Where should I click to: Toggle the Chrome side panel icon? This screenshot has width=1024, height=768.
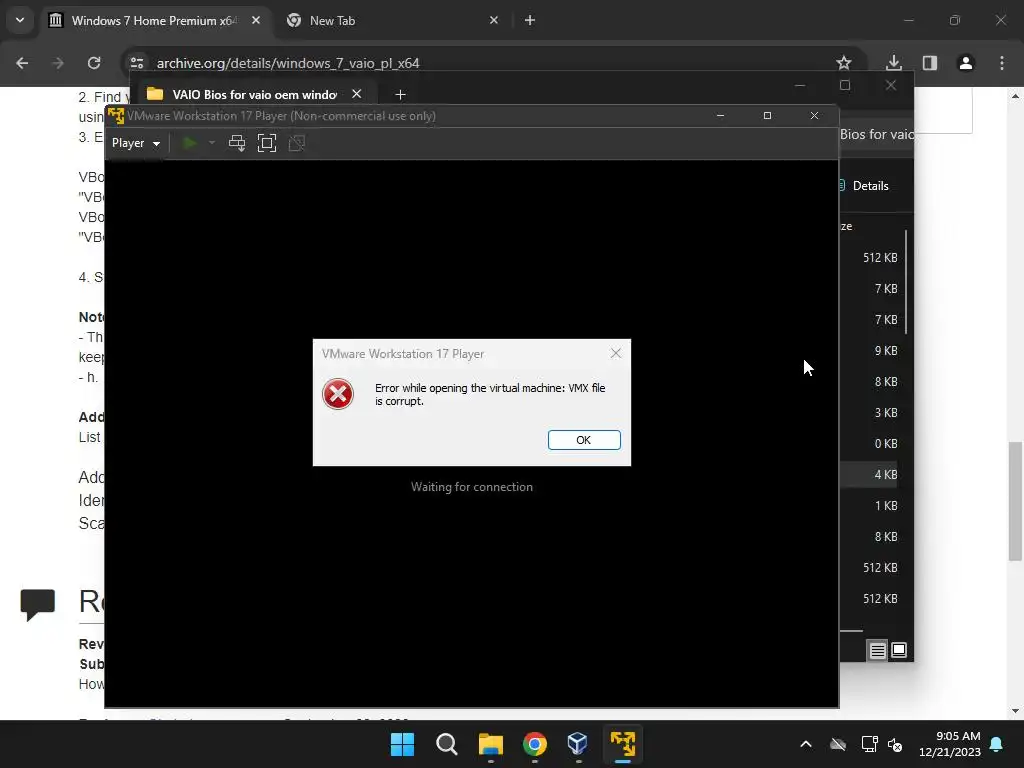(930, 63)
